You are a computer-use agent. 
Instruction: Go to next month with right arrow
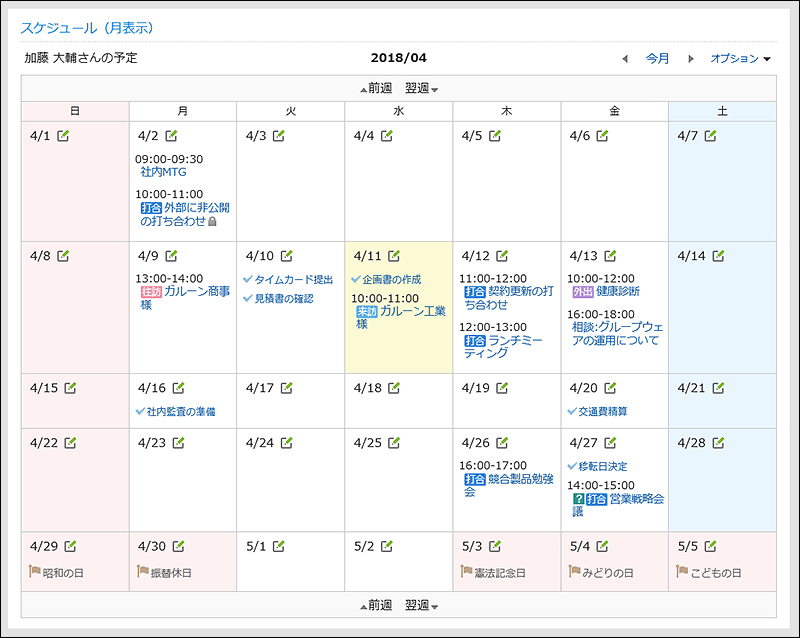(690, 59)
